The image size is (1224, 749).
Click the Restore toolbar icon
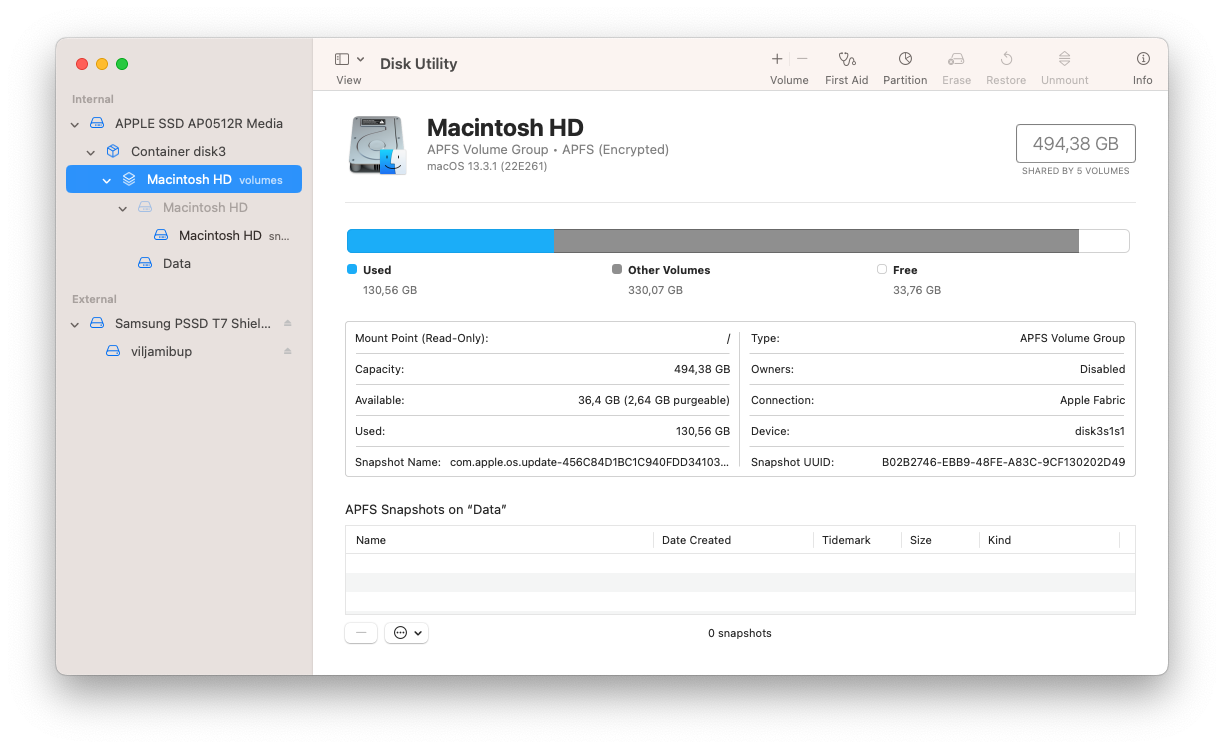[x=1006, y=59]
